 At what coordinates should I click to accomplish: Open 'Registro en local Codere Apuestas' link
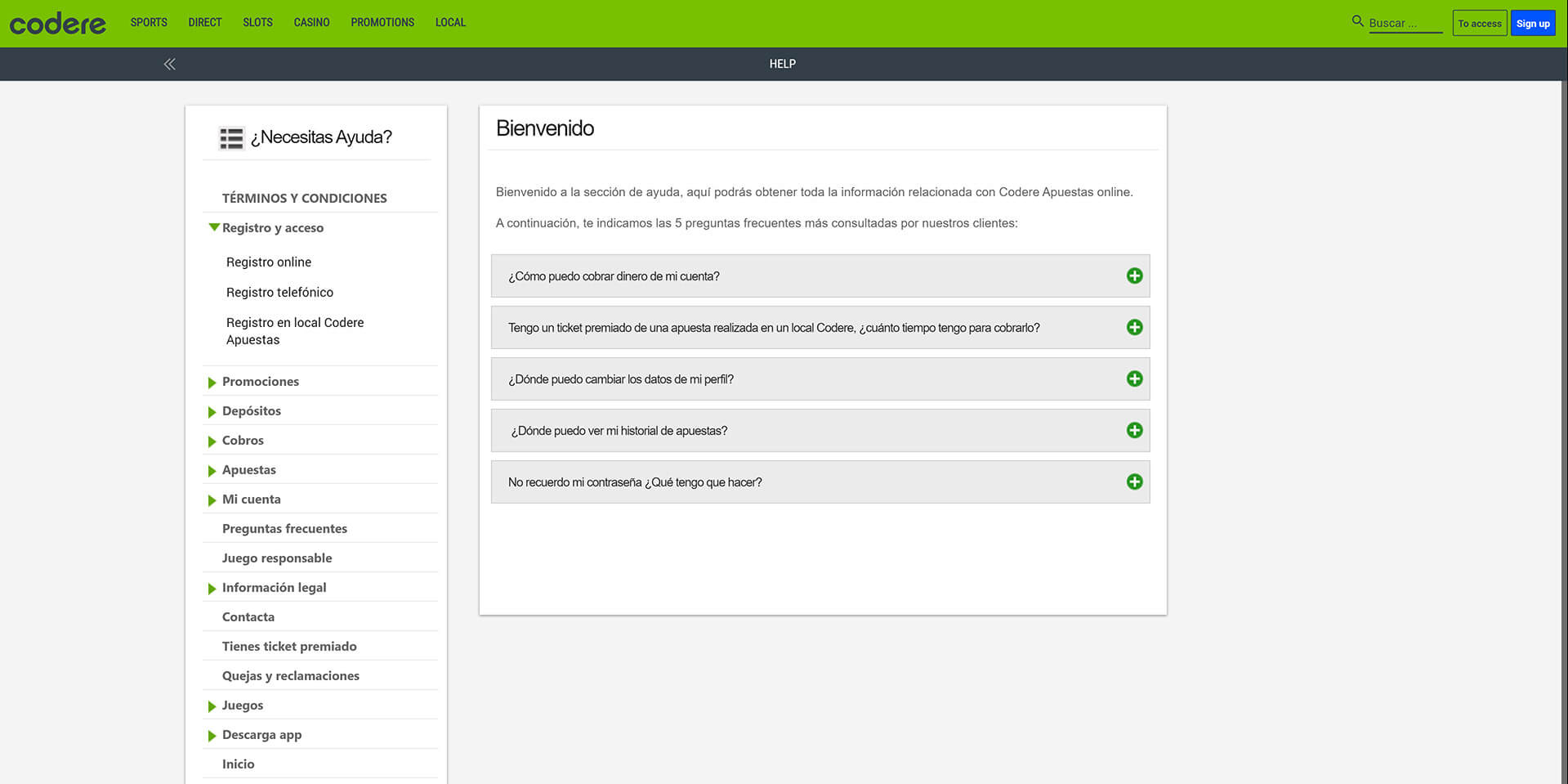point(295,331)
